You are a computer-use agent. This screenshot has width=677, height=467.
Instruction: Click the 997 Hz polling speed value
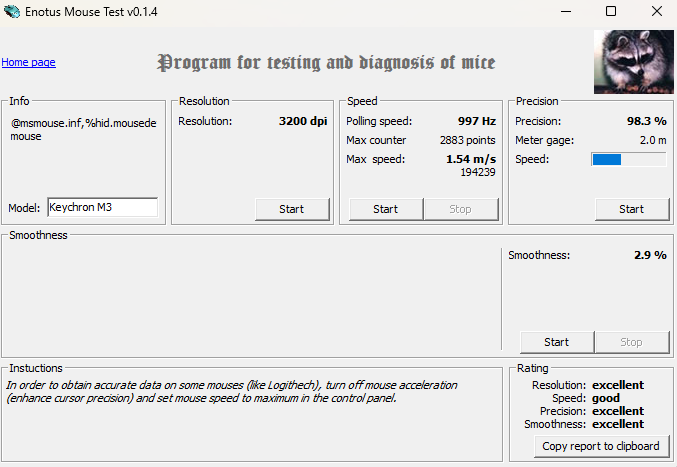tap(477, 121)
